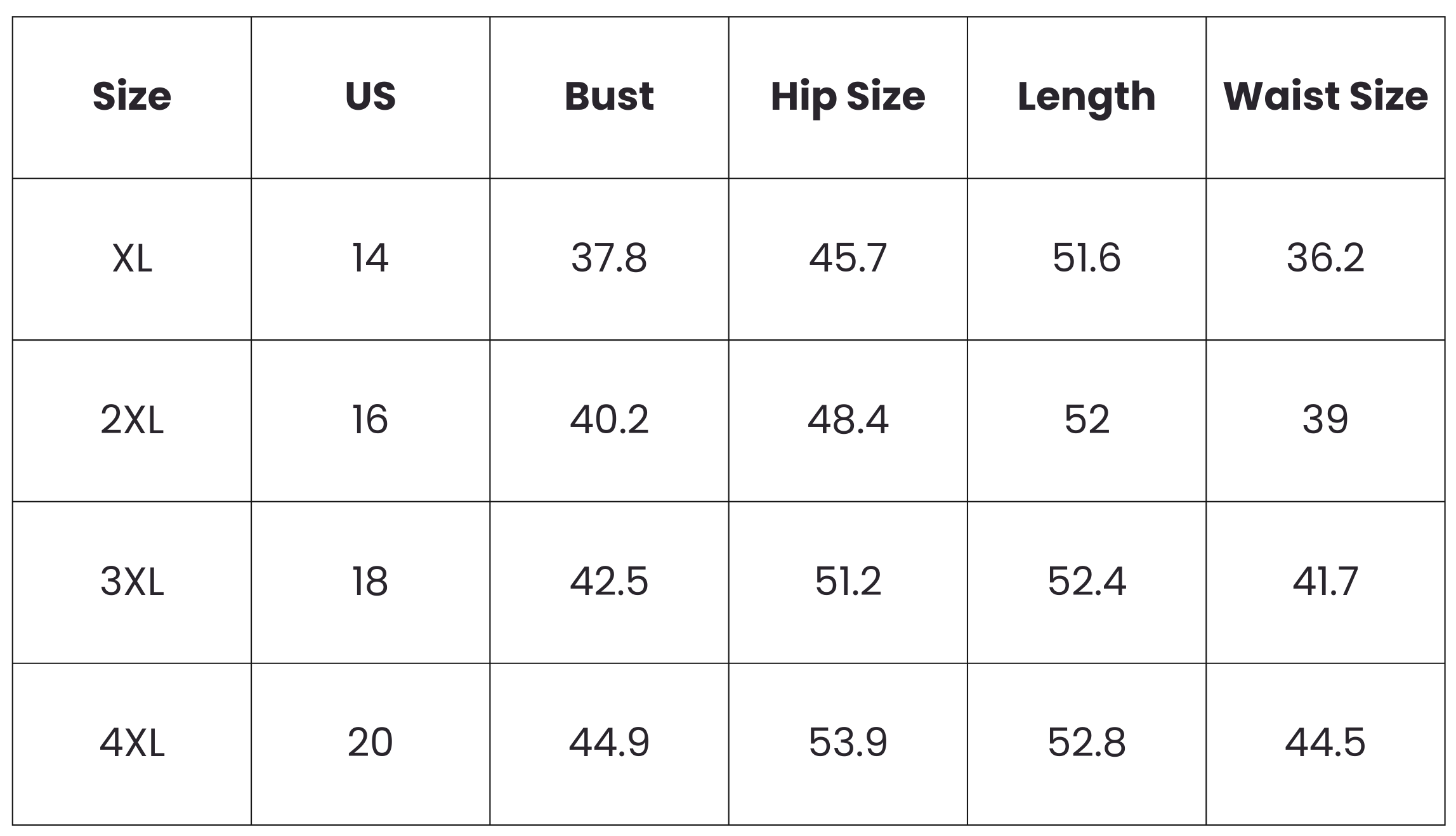Image resolution: width=1456 pixels, height=836 pixels.
Task: Select the Bust column header
Action: click(609, 96)
